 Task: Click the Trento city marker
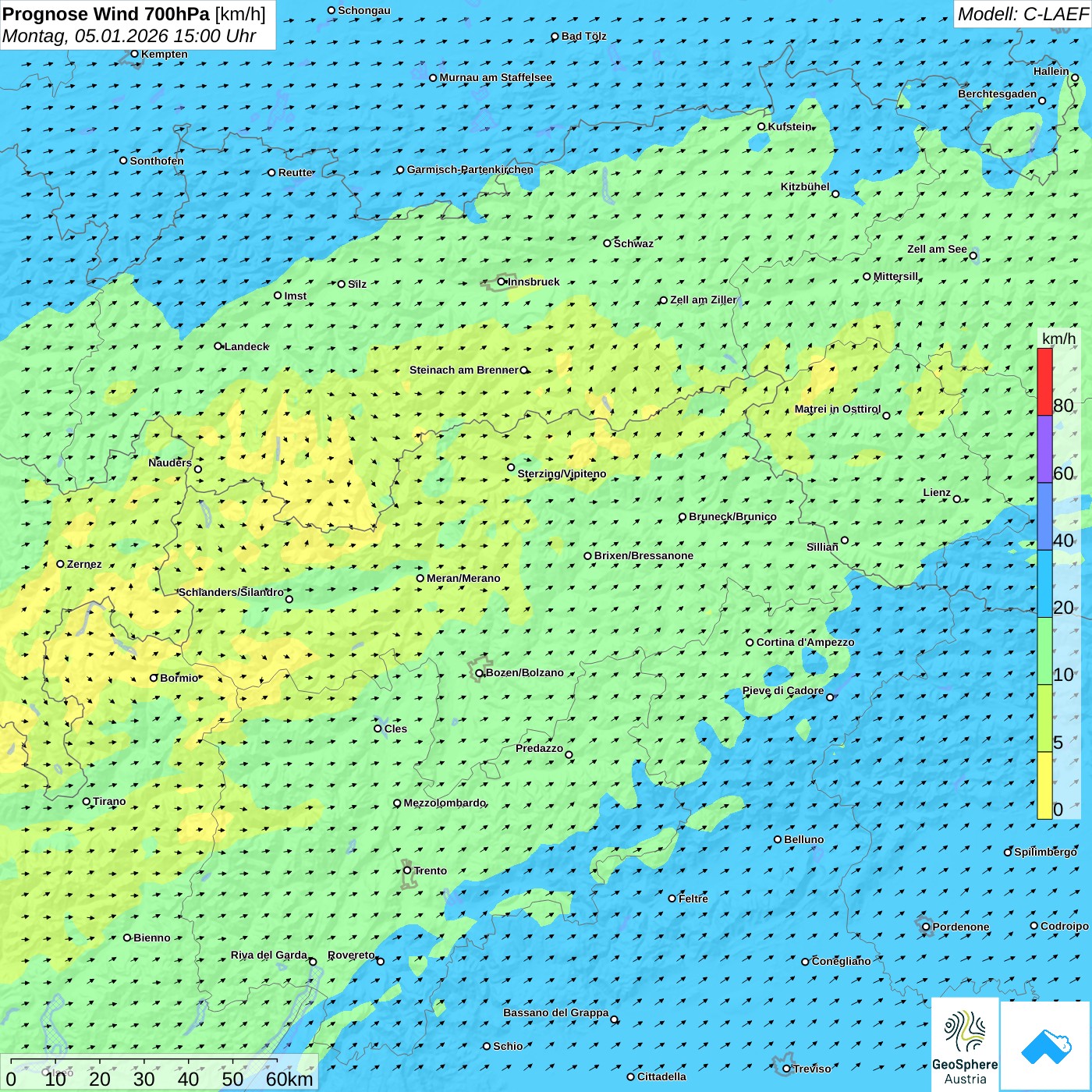(407, 870)
